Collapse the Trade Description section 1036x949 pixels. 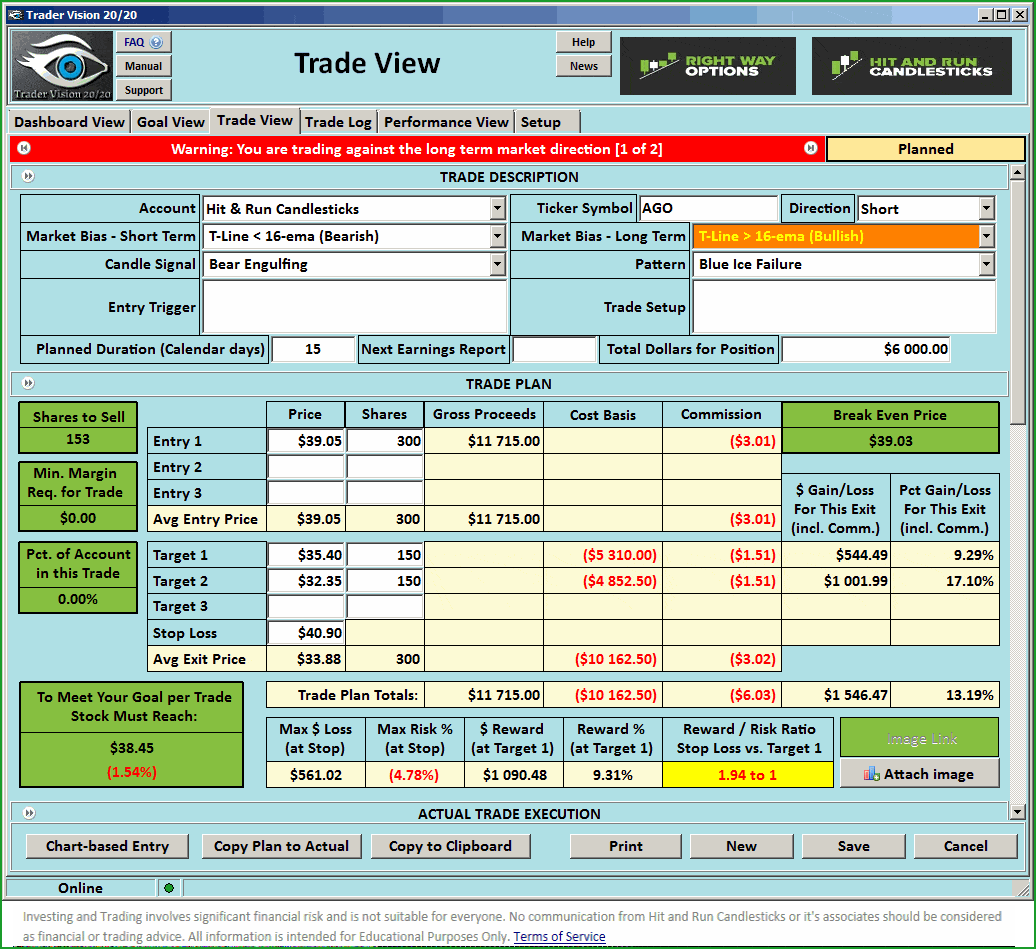(28, 176)
